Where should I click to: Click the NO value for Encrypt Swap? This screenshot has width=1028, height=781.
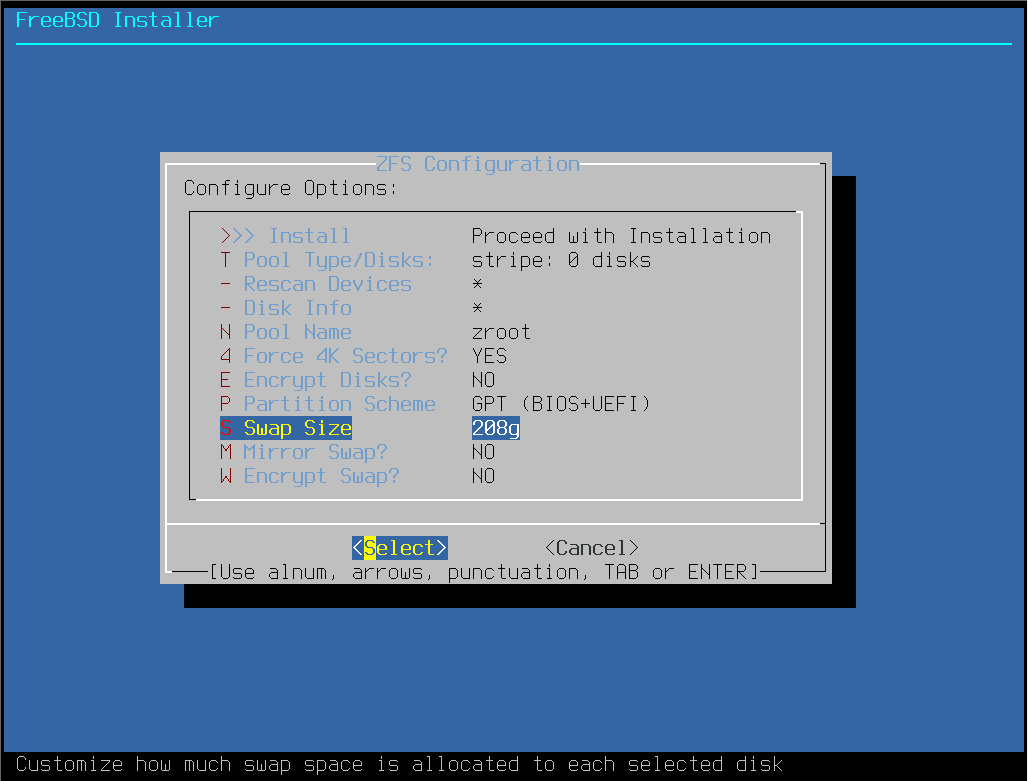click(483, 476)
